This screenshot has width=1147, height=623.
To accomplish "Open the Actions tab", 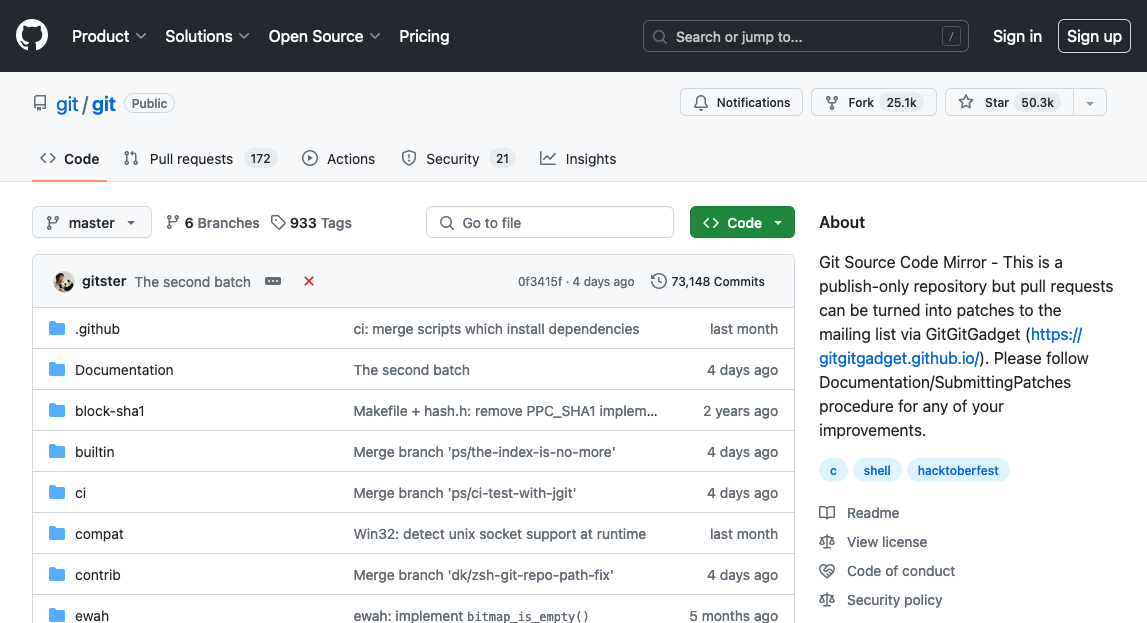I will [x=338, y=159].
